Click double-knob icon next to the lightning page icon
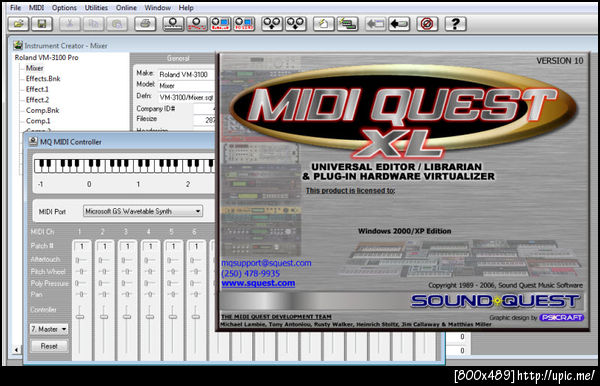Image resolution: width=600 pixels, height=386 pixels. pos(296,24)
